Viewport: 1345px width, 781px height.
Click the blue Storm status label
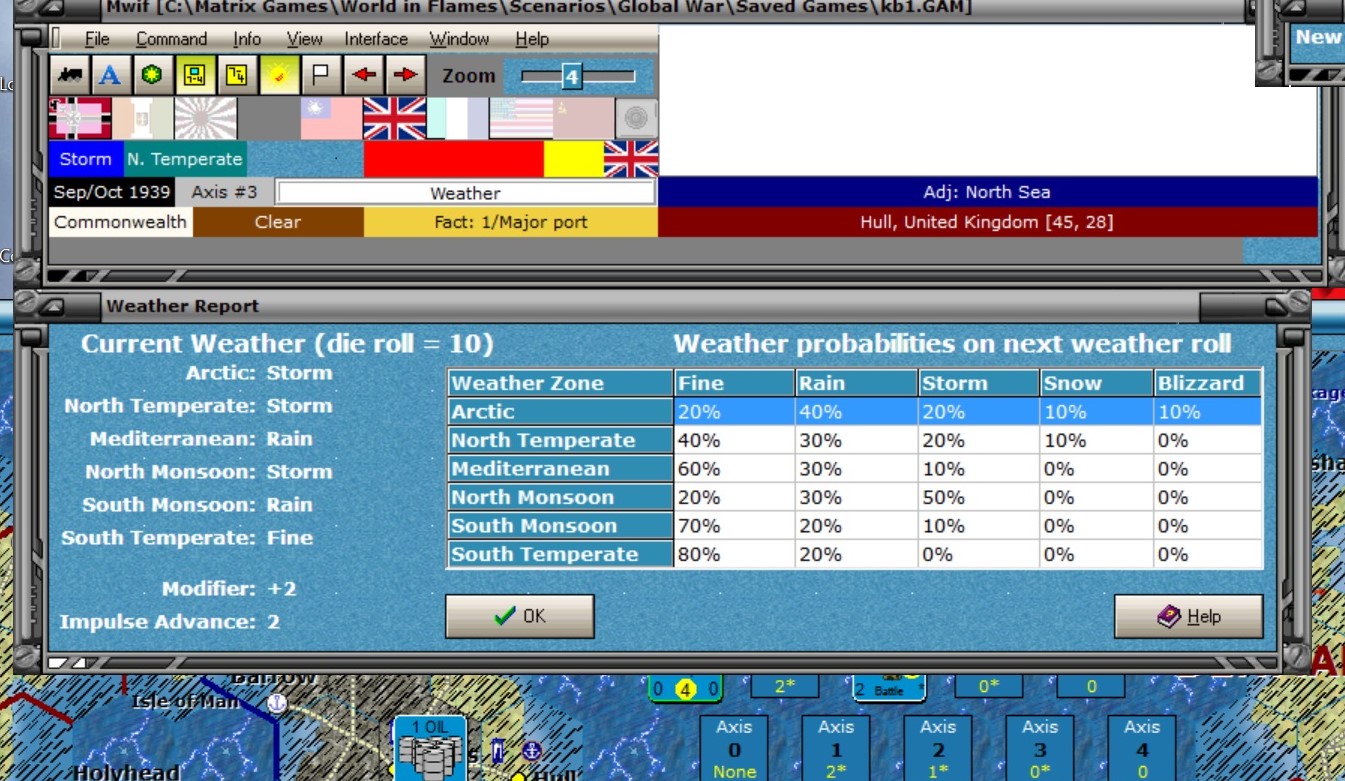click(x=86, y=159)
